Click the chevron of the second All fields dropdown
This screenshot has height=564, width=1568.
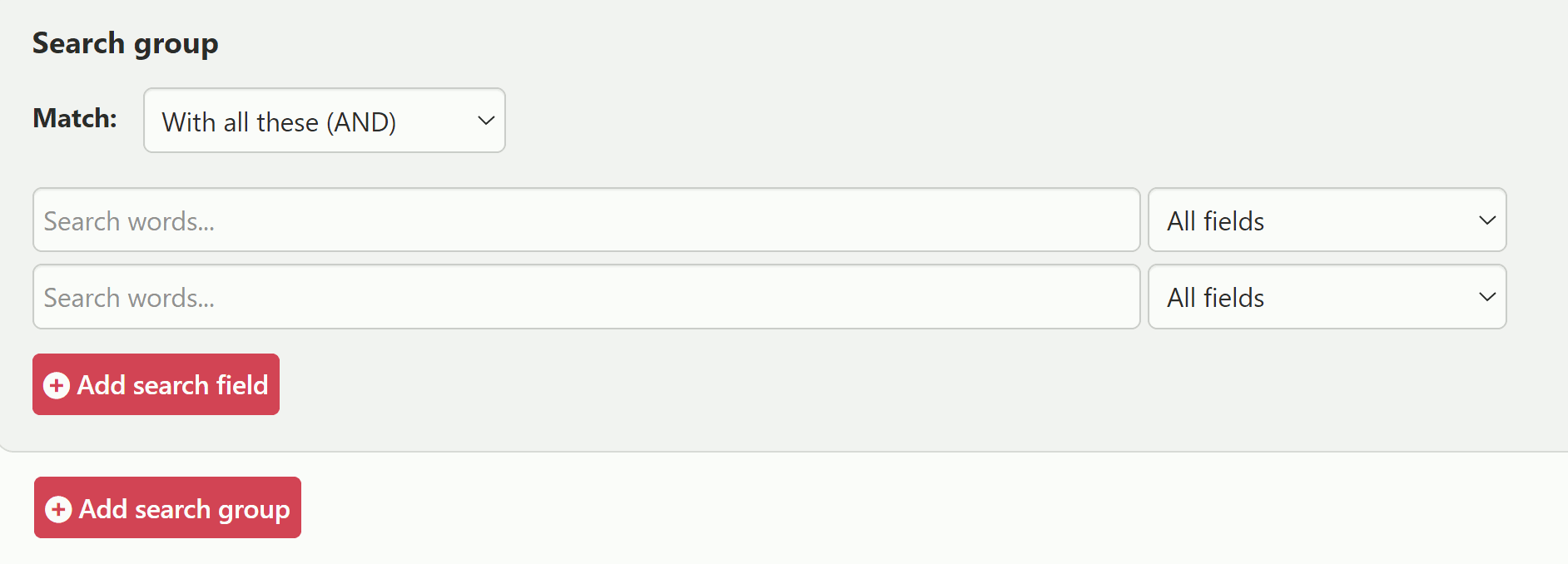pos(1486,297)
